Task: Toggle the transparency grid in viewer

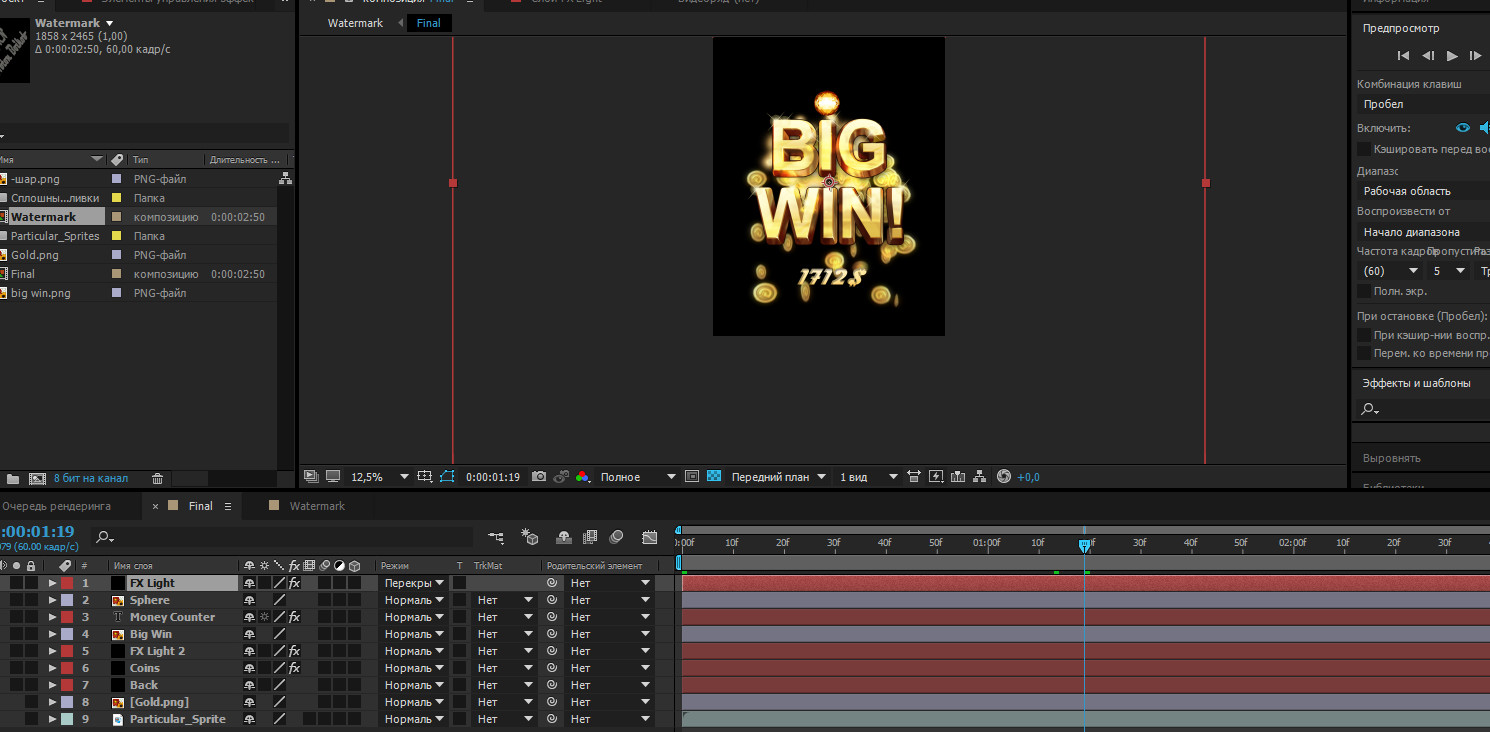Action: tap(714, 477)
